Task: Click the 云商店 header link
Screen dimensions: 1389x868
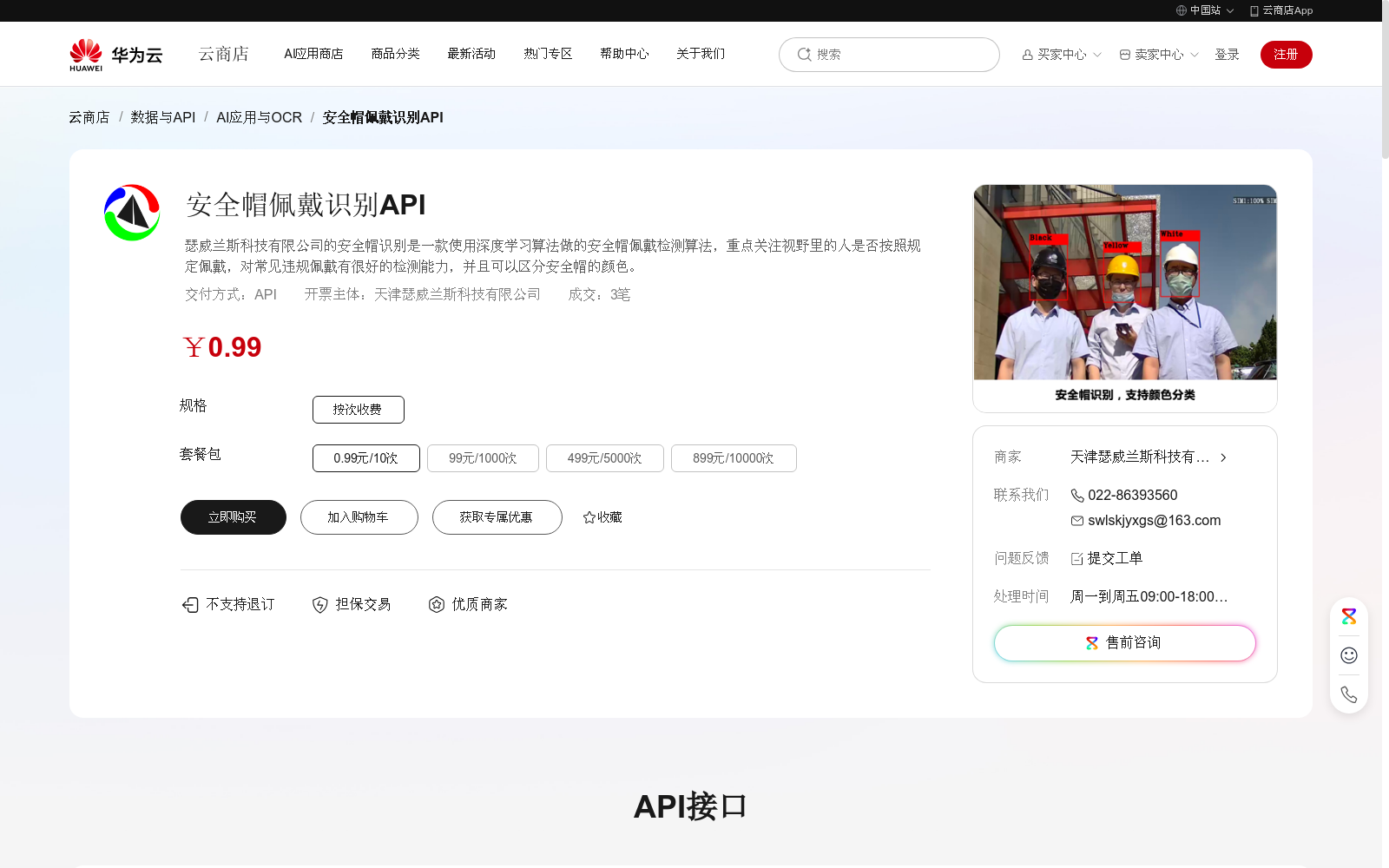Action: click(x=224, y=54)
